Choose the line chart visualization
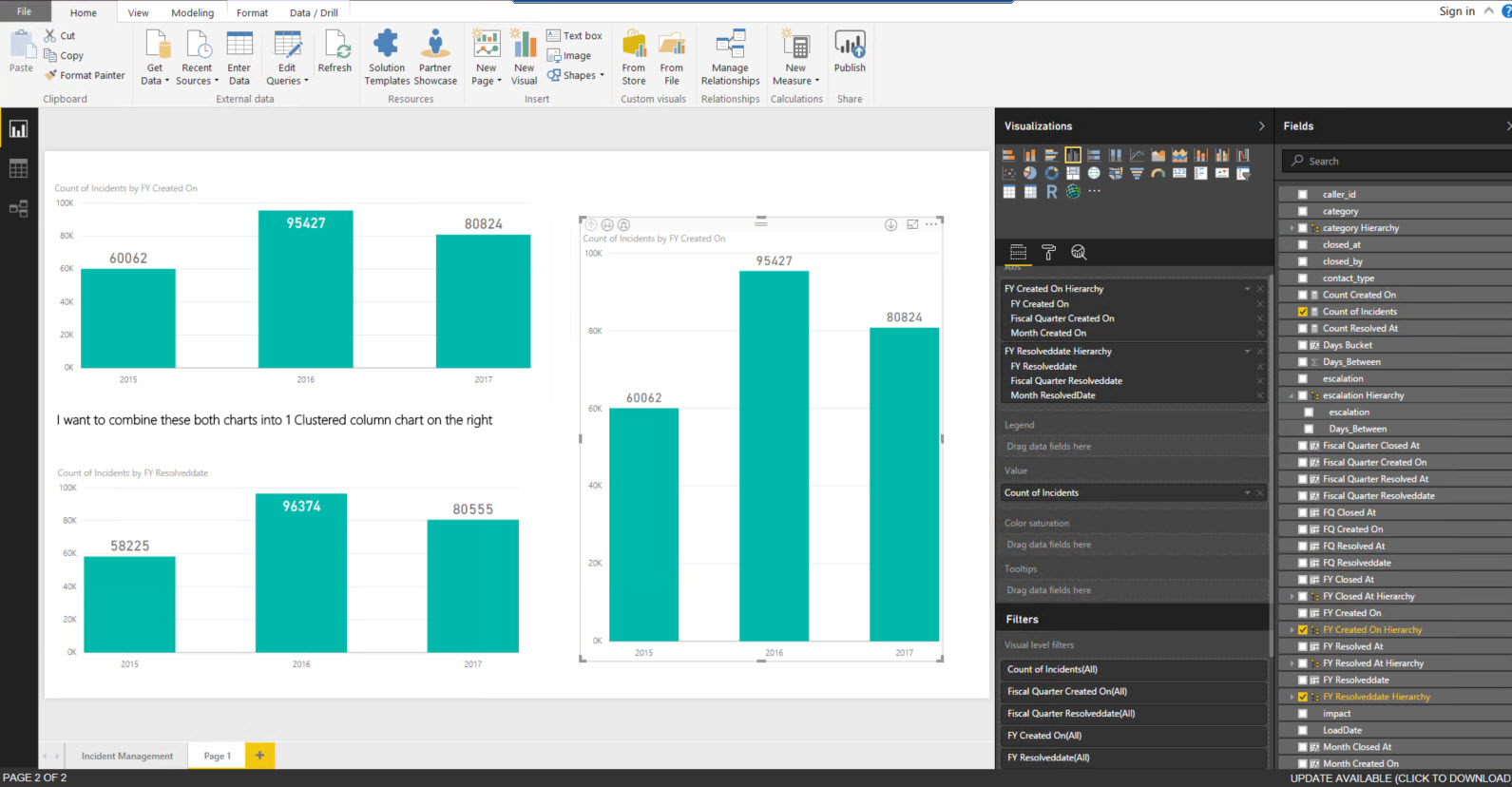 click(x=1137, y=155)
